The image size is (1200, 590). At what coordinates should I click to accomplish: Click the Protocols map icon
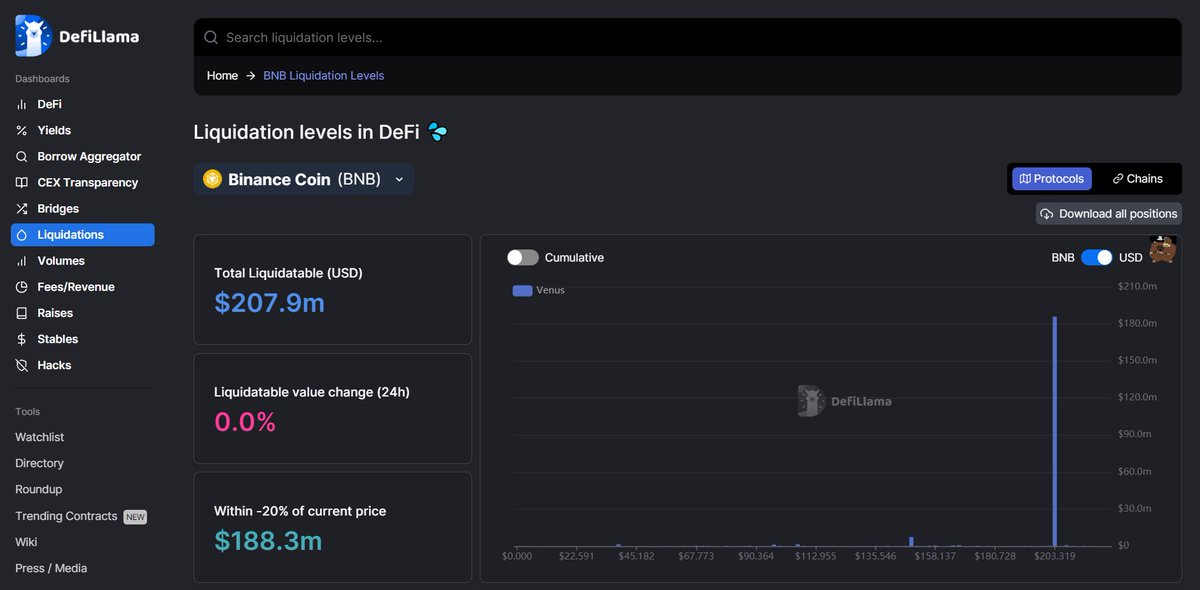click(x=1025, y=179)
